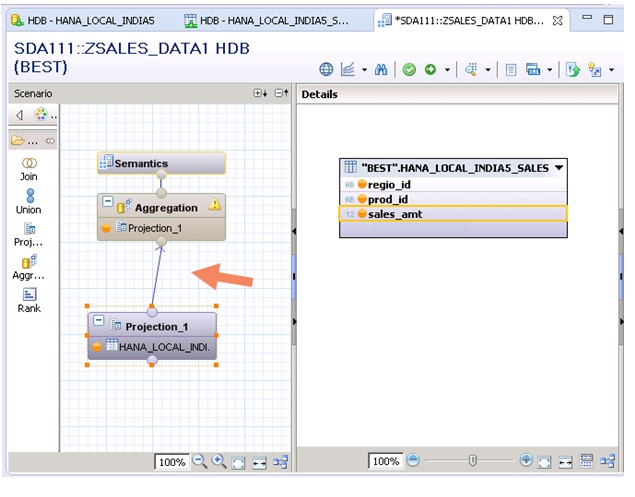Select the Rank node tool
635x497 pixels.
pos(29,301)
